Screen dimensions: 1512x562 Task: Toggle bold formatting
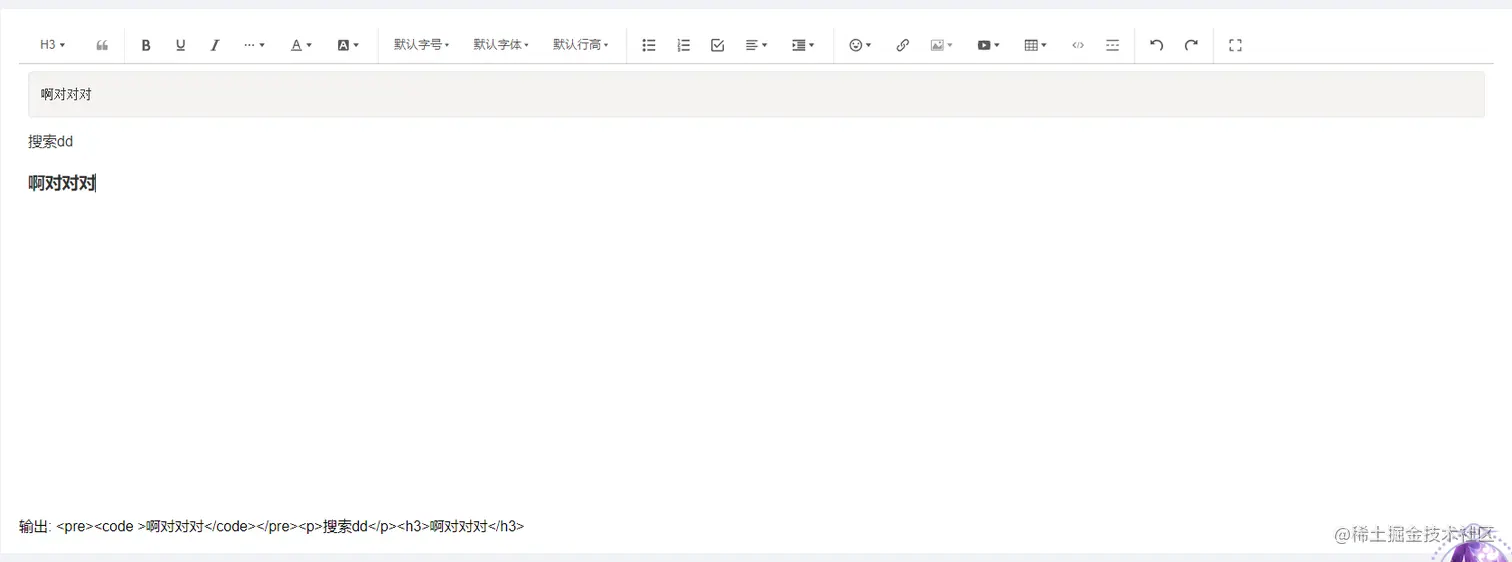(146, 45)
